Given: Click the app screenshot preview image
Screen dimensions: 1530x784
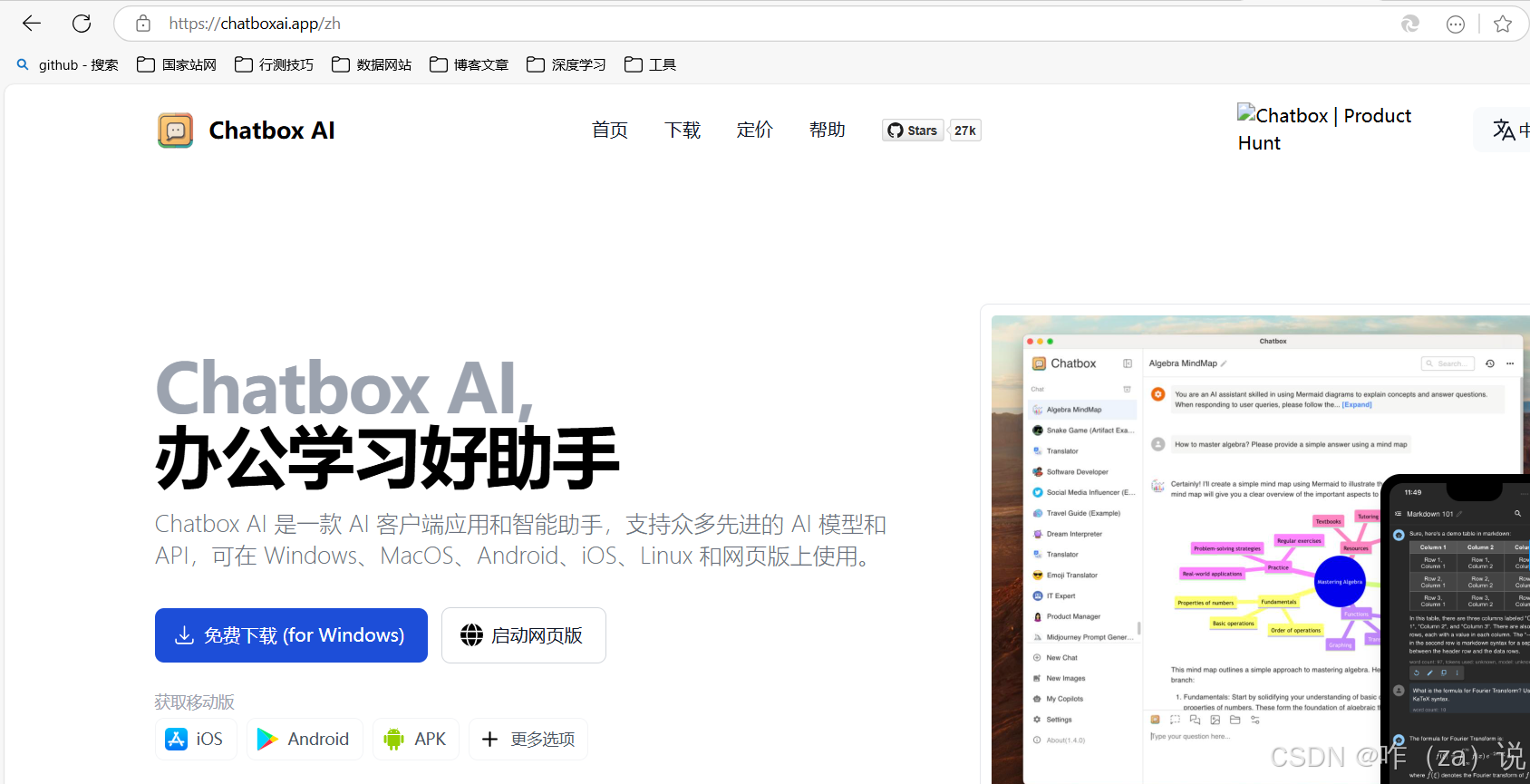Looking at the screenshot, I should click(x=1261, y=549).
